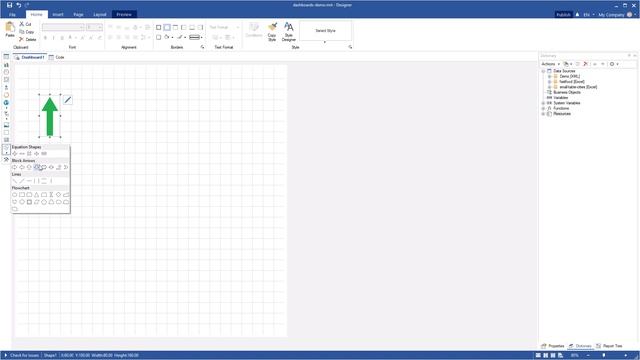Cut the selected shape
Image resolution: width=640 pixels, height=360 pixels.
tap(25, 24)
